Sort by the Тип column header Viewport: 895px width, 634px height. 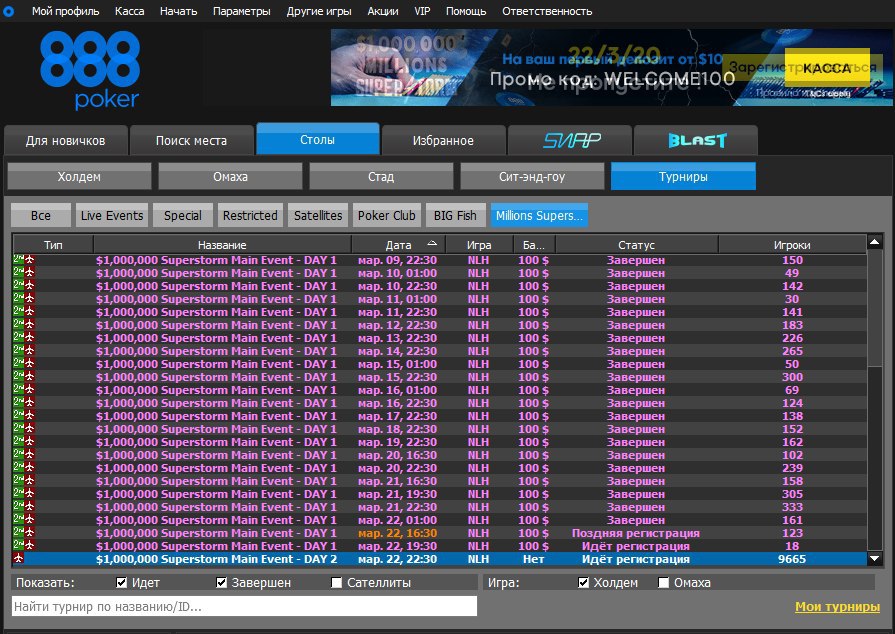pos(53,245)
